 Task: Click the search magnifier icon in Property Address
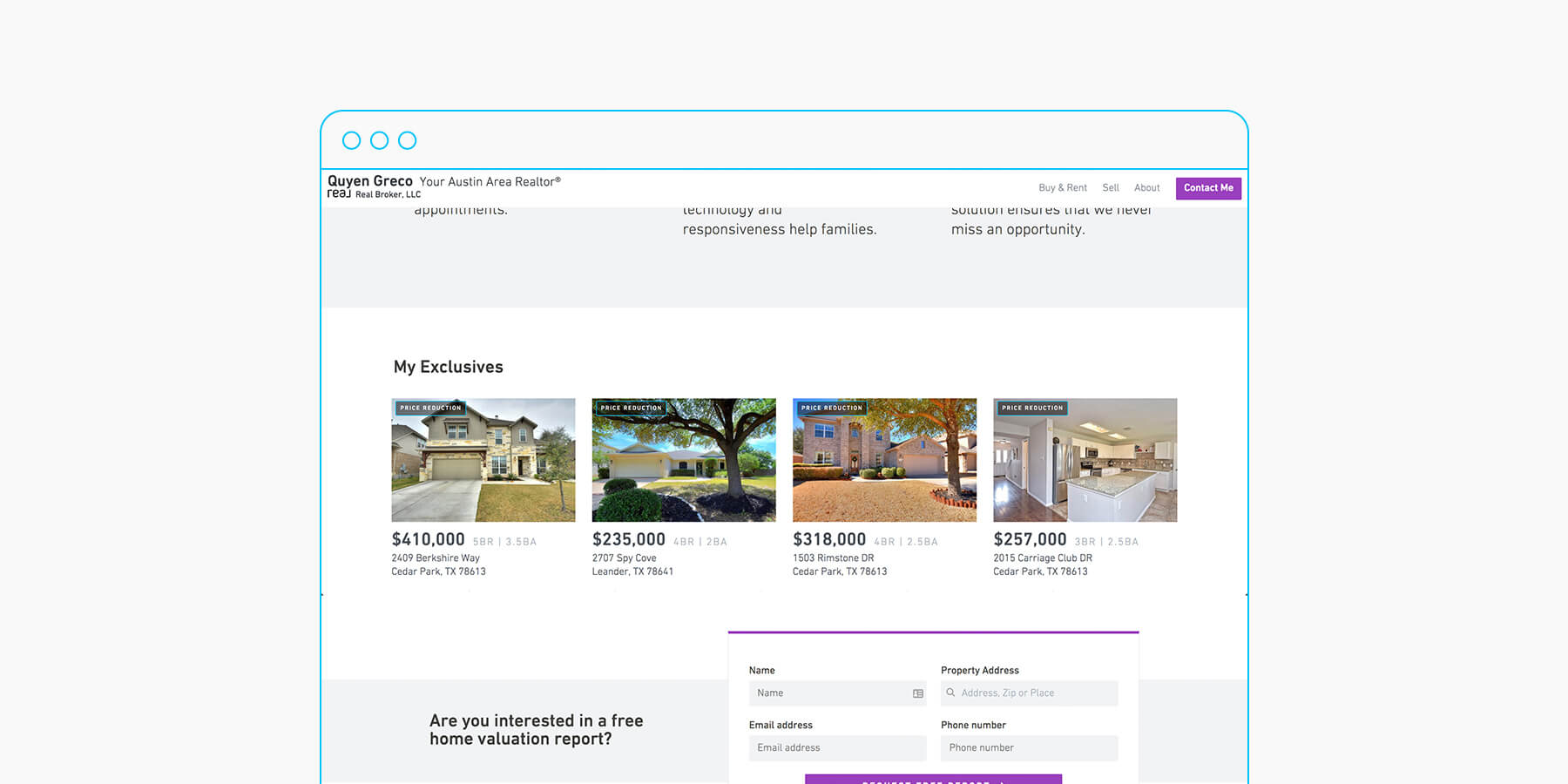point(950,693)
